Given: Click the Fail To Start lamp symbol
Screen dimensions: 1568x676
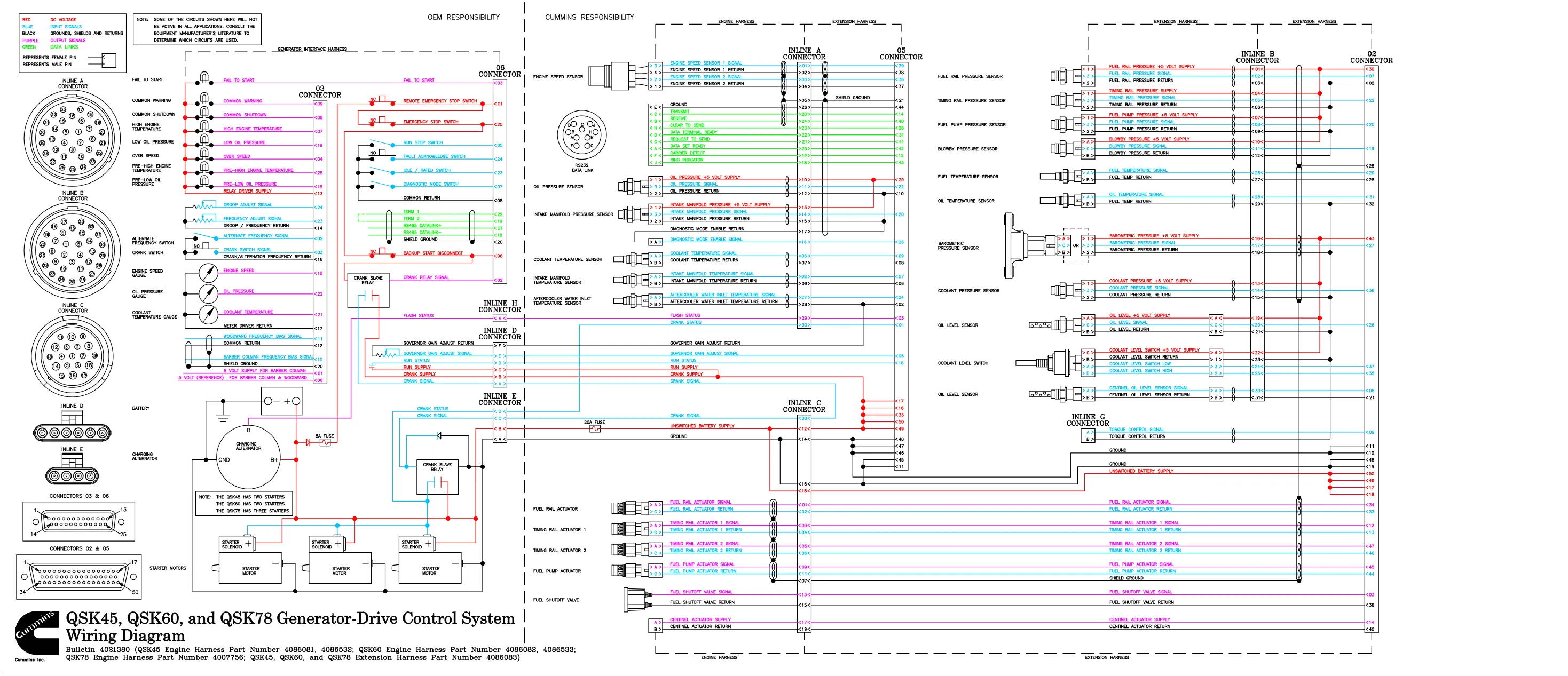Looking at the screenshot, I should pyautogui.click(x=204, y=78).
